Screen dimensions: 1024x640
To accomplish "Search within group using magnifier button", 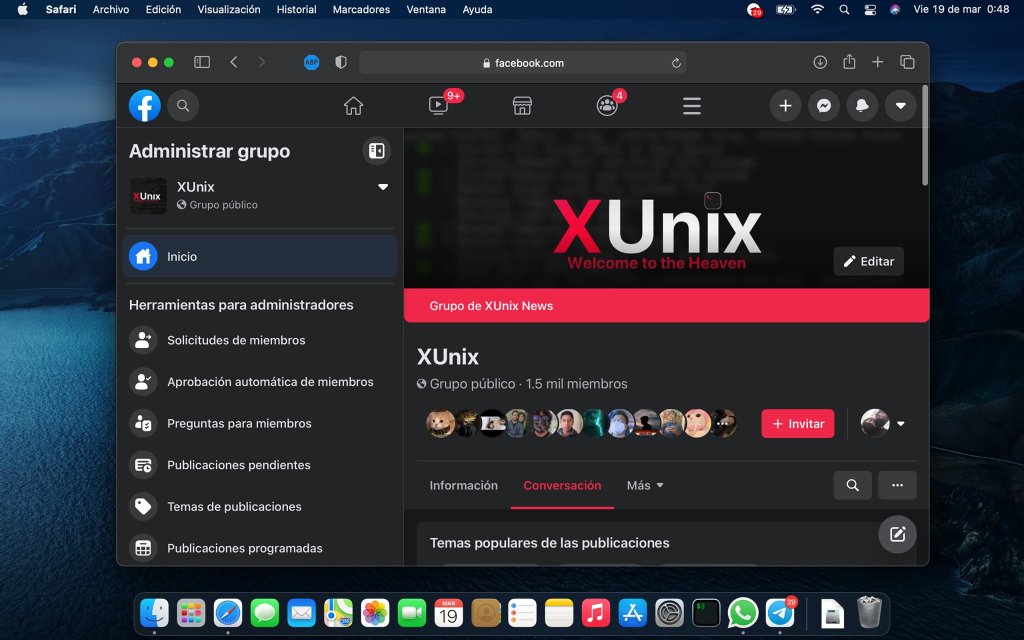I will pos(852,485).
